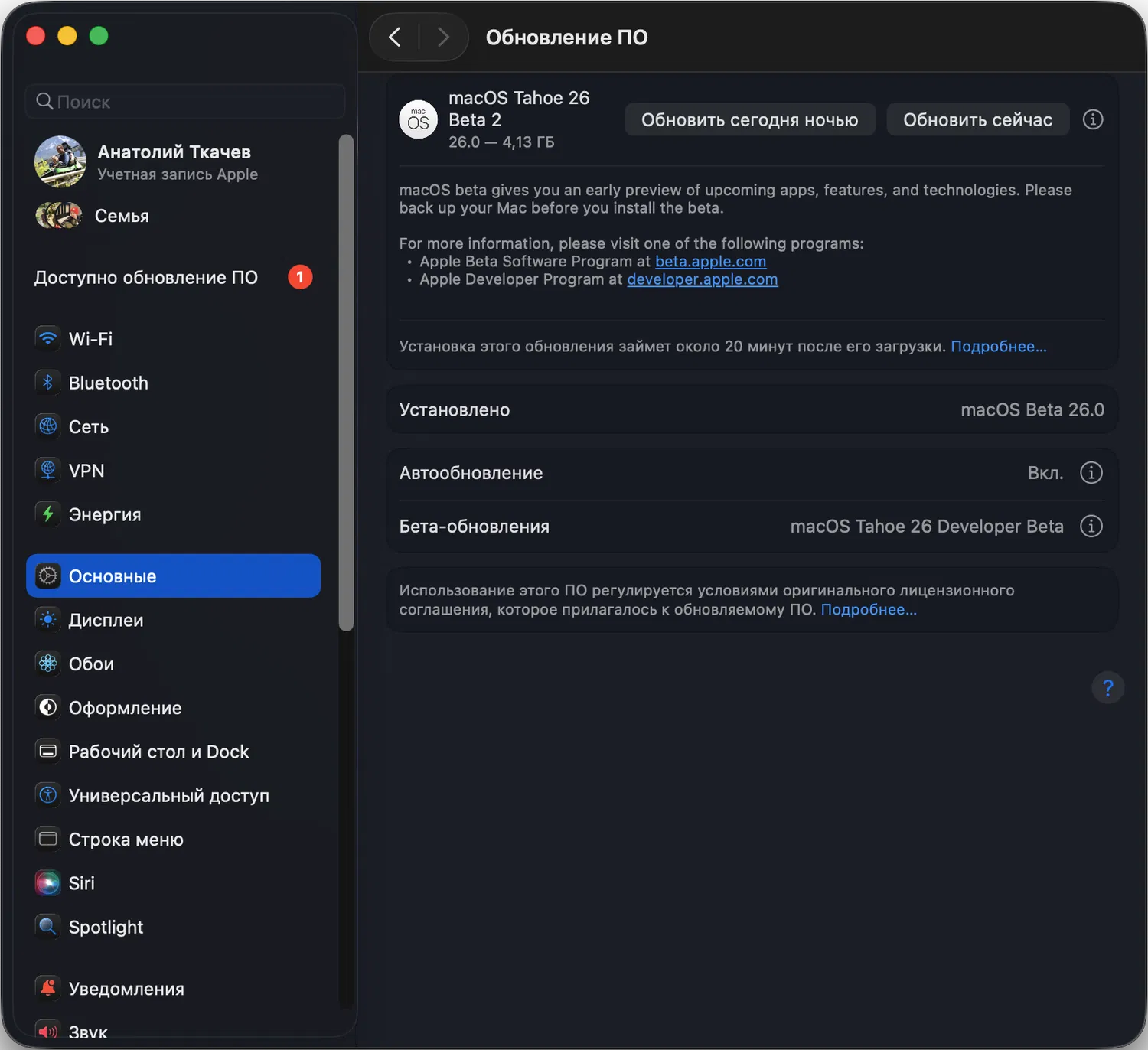The image size is (1148, 1050).
Task: Click Обновить сегодня ночью button
Action: [x=749, y=119]
